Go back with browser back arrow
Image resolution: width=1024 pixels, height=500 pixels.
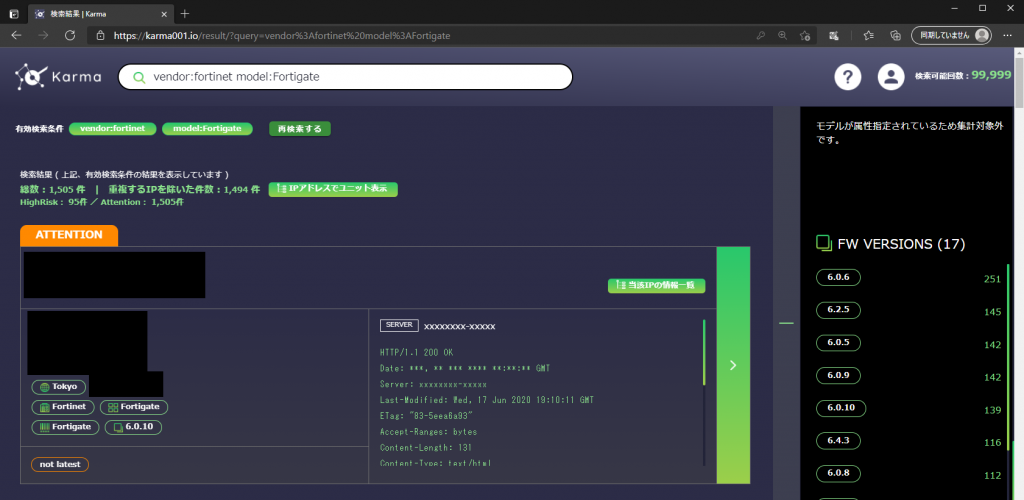[x=16, y=35]
